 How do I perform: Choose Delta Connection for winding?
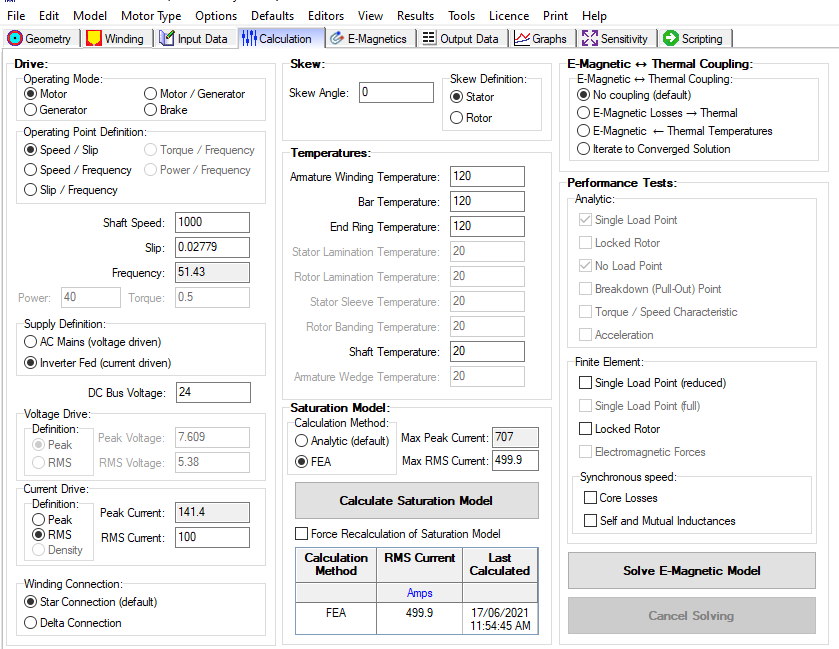click(x=31, y=623)
